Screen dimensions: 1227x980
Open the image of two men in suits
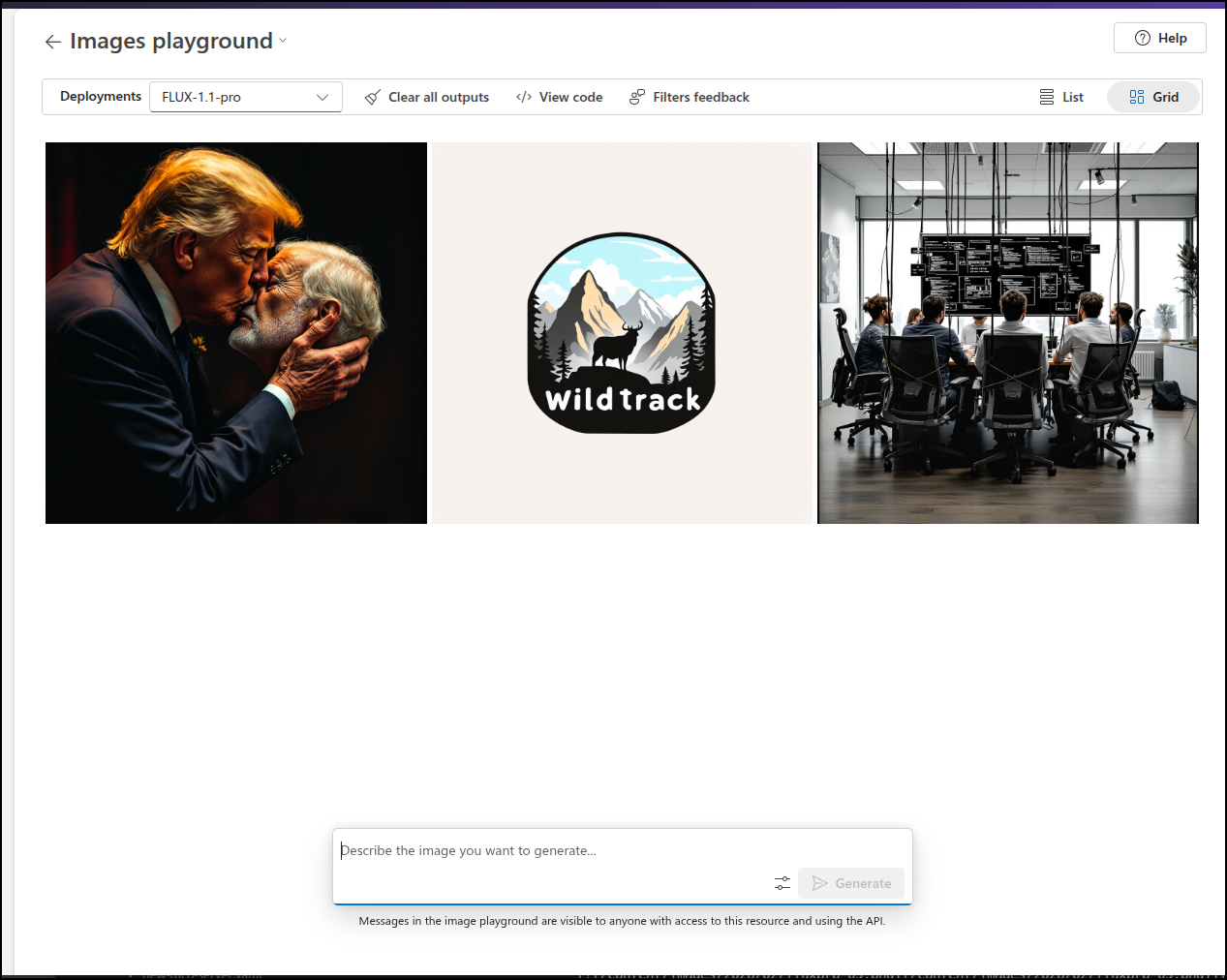tap(236, 333)
